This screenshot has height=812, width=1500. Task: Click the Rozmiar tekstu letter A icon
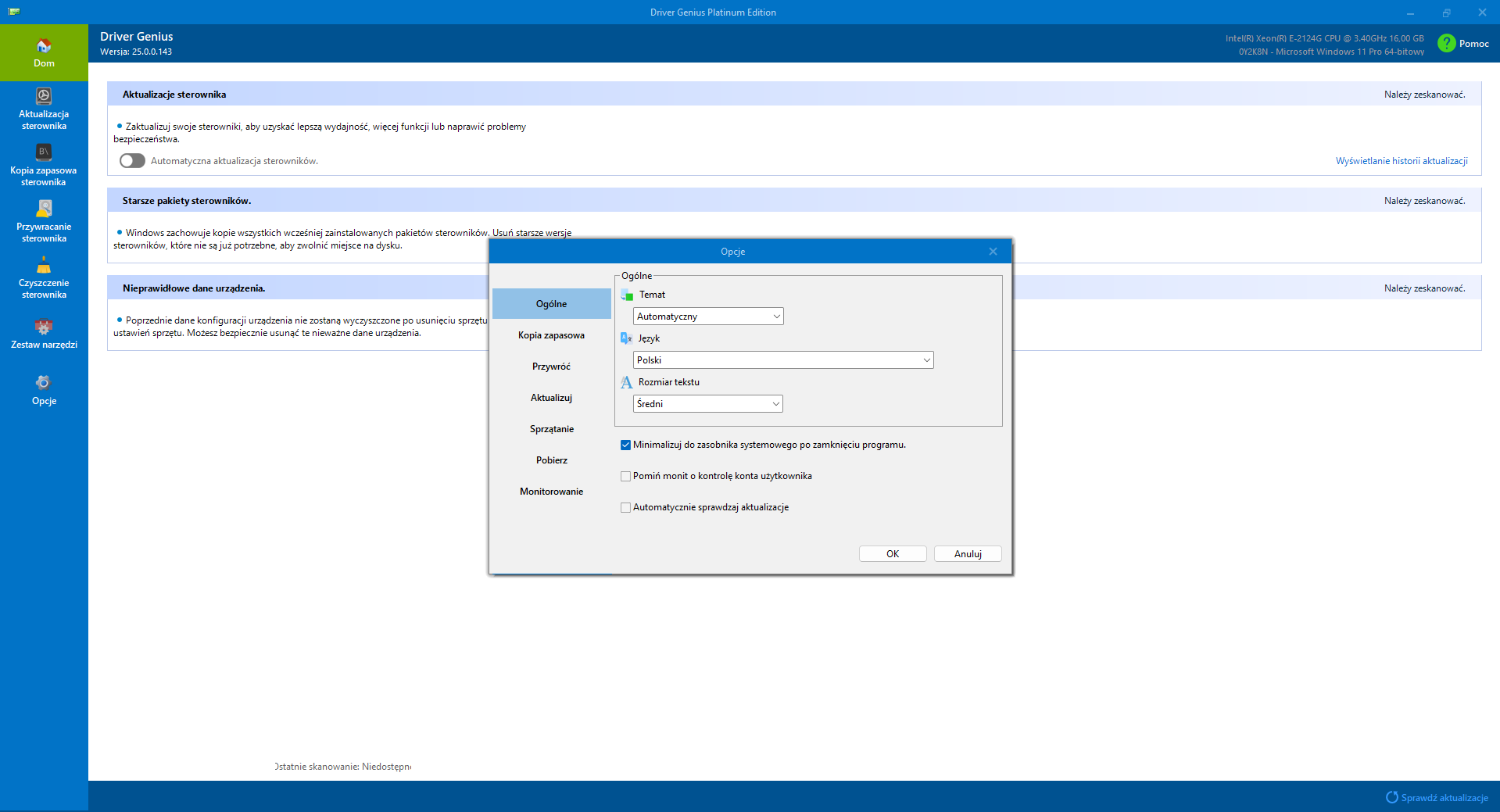pos(626,382)
